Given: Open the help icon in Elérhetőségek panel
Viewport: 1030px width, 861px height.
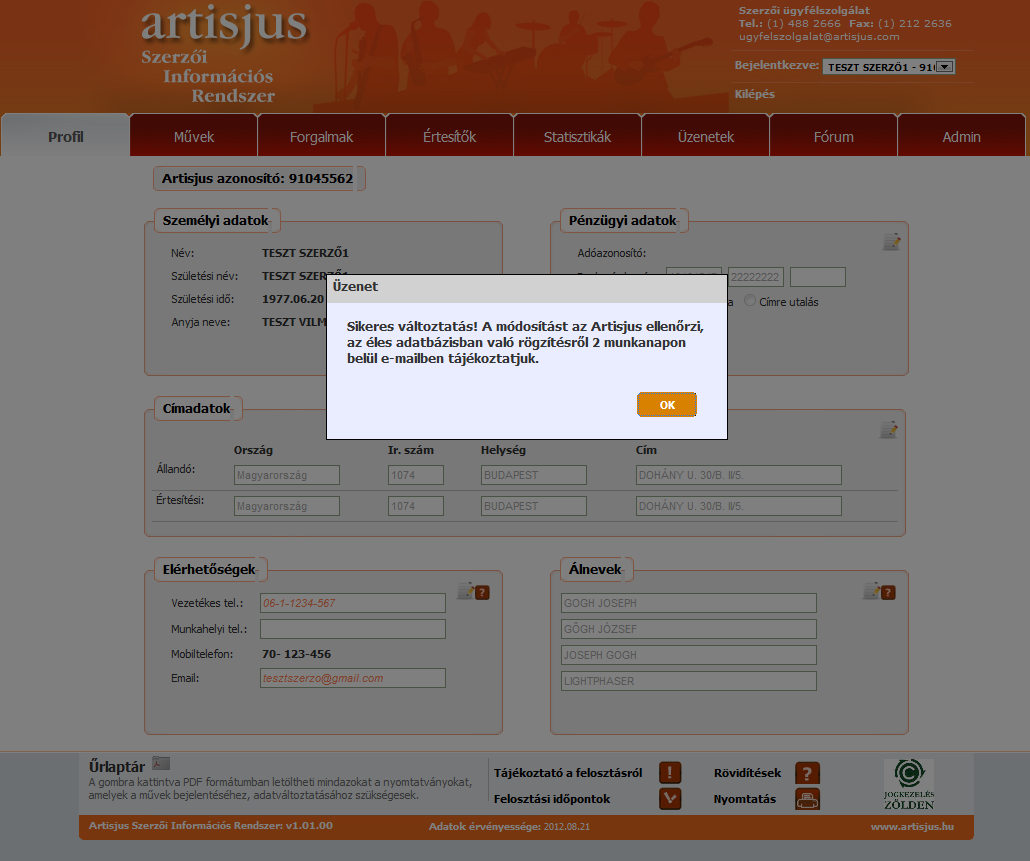Looking at the screenshot, I should (x=482, y=592).
